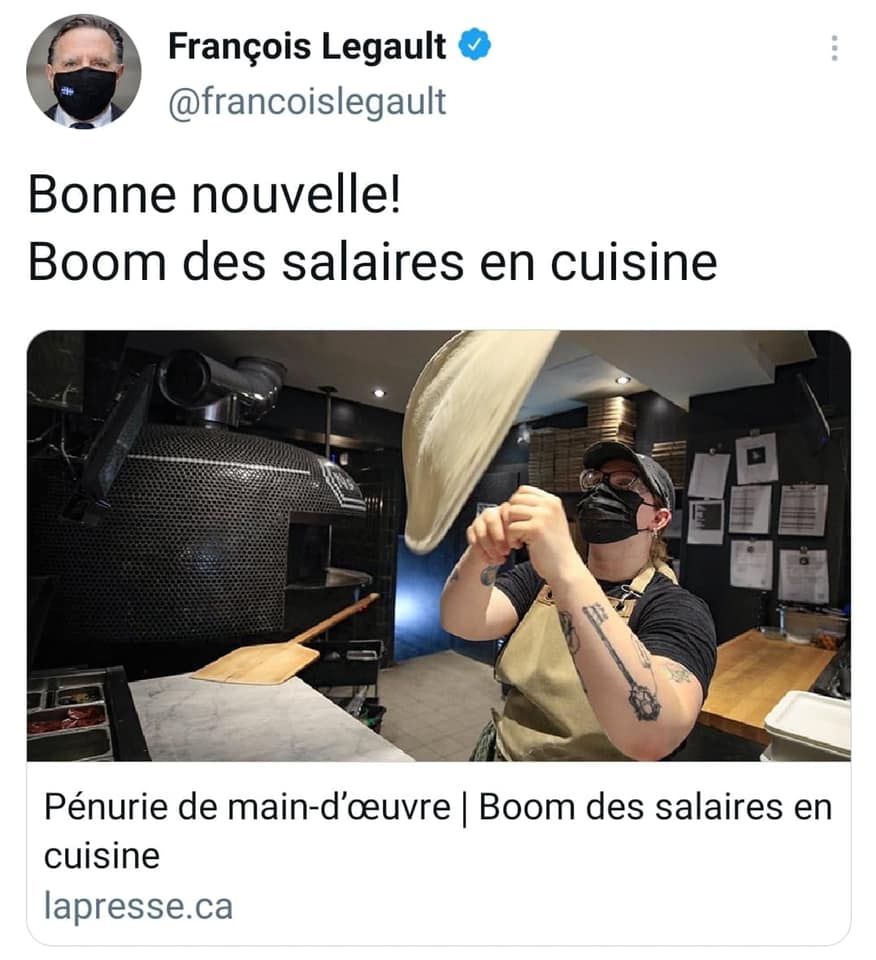This screenshot has height=960, width=876.
Task: Click the François Legault display name
Action: (307, 47)
